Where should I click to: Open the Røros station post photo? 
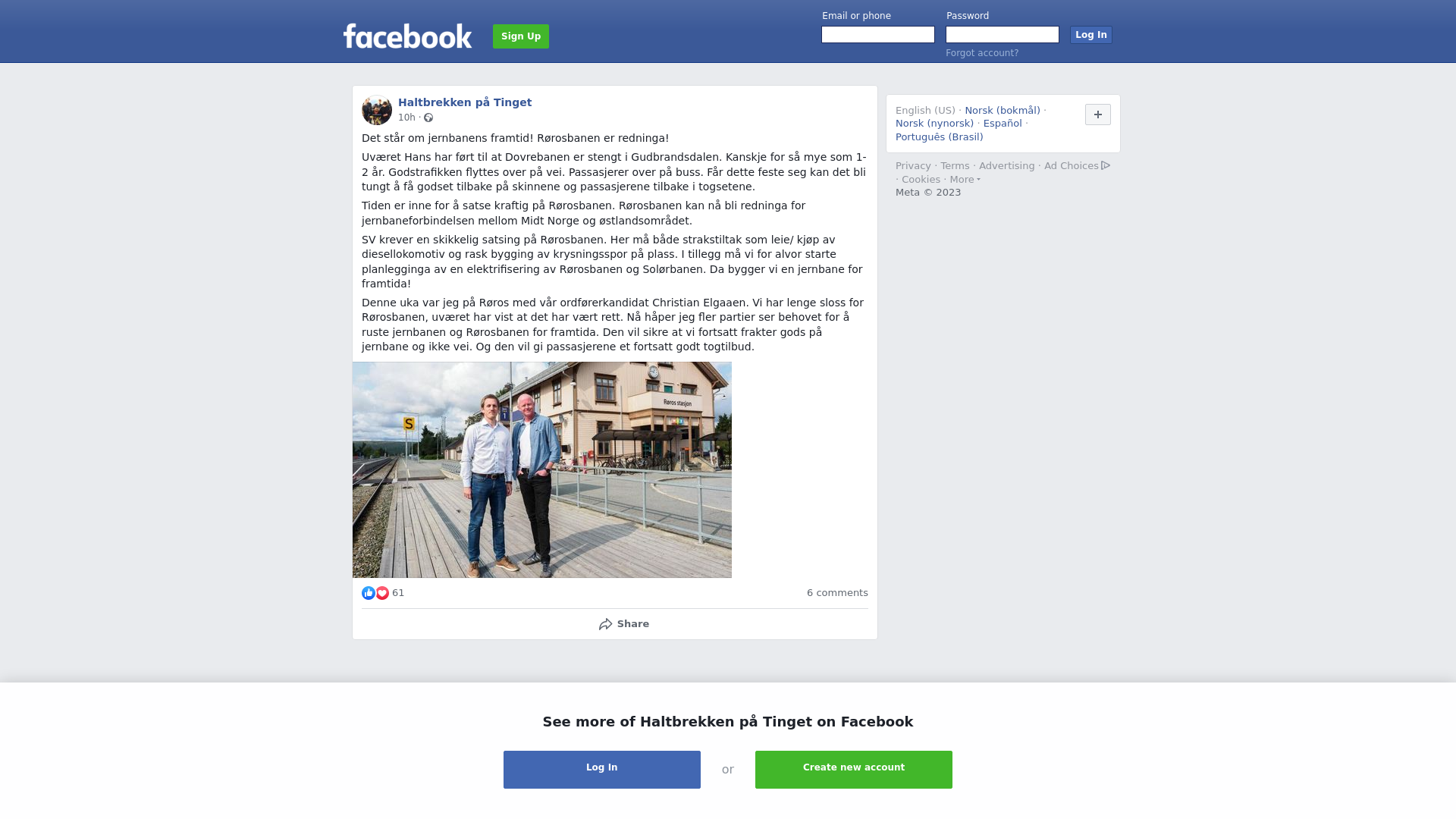tap(542, 470)
